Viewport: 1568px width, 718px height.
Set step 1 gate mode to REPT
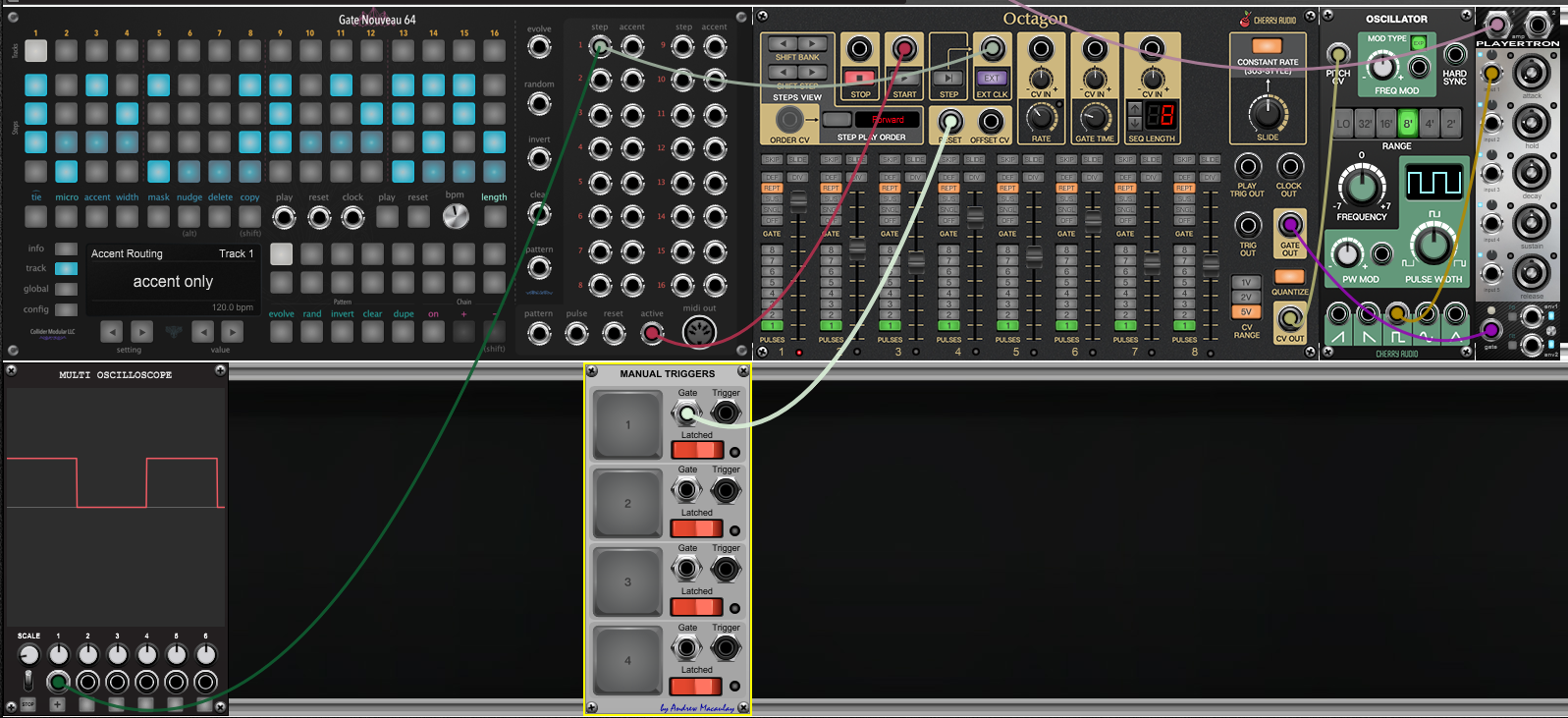coord(772,188)
